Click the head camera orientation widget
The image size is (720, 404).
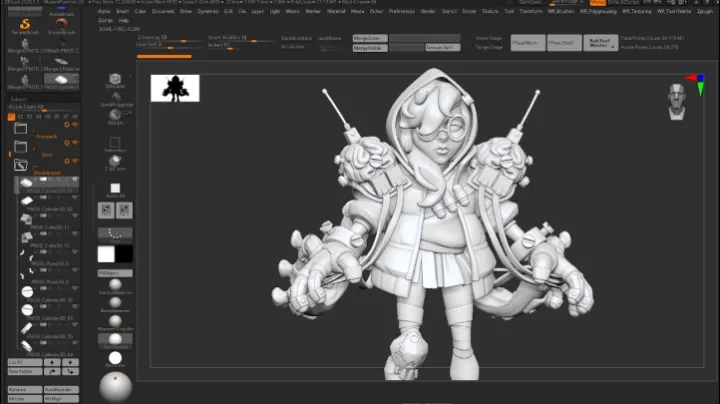[x=677, y=102]
